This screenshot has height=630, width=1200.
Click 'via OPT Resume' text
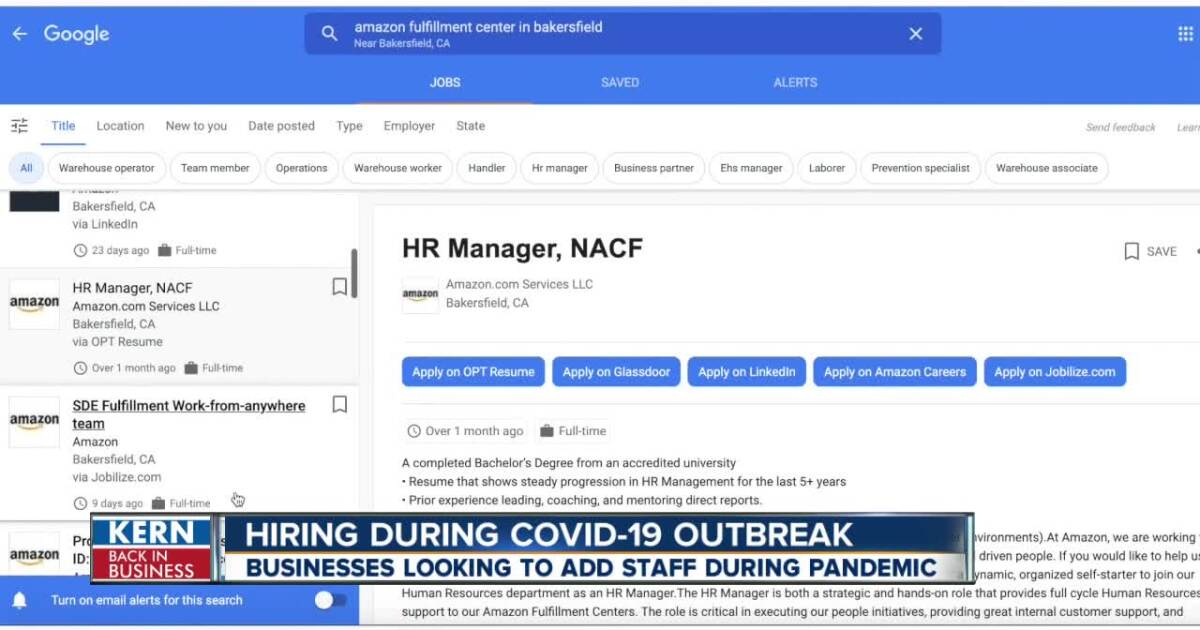point(117,342)
